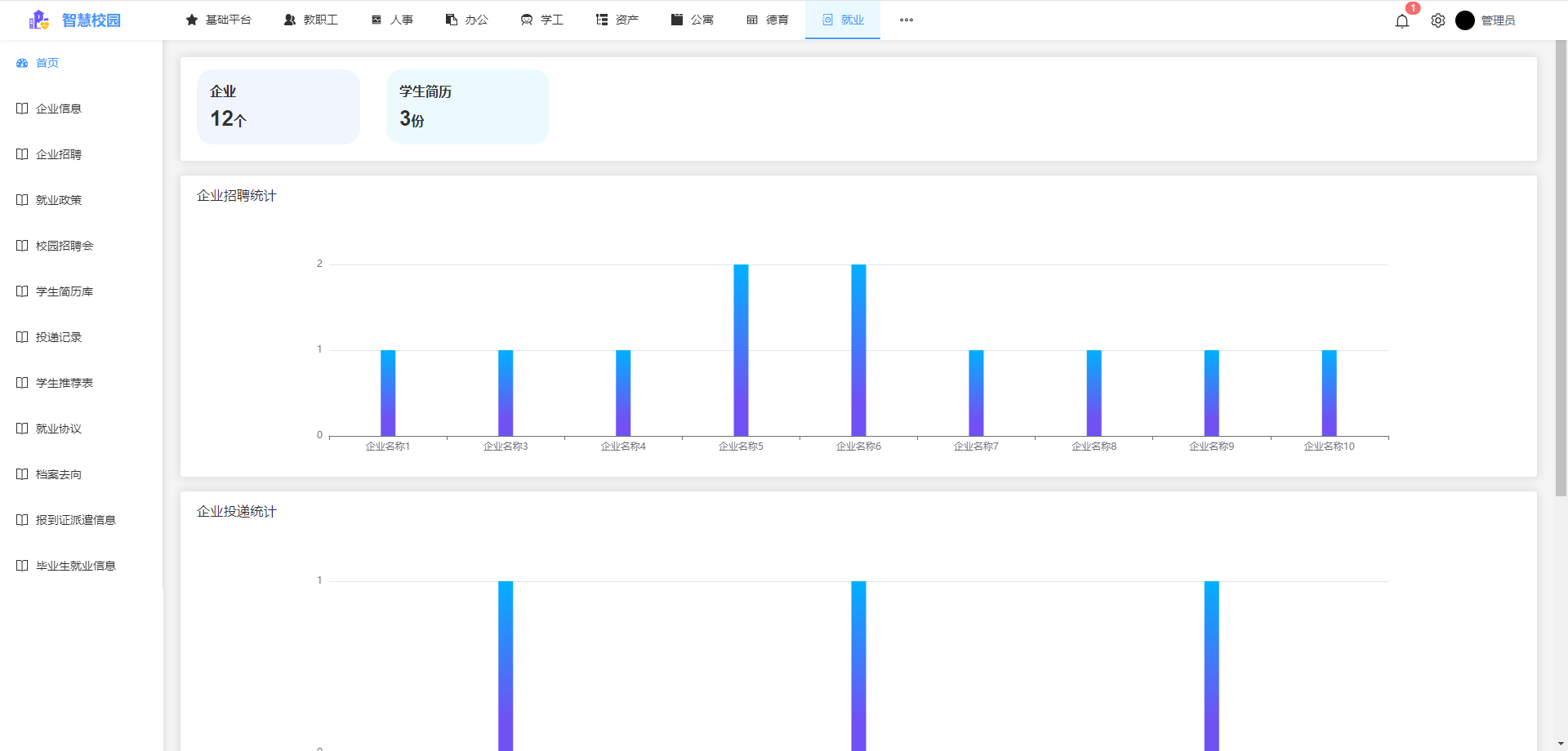Click the 智慧校园 logo icon
This screenshot has width=1568, height=751.
point(38,20)
